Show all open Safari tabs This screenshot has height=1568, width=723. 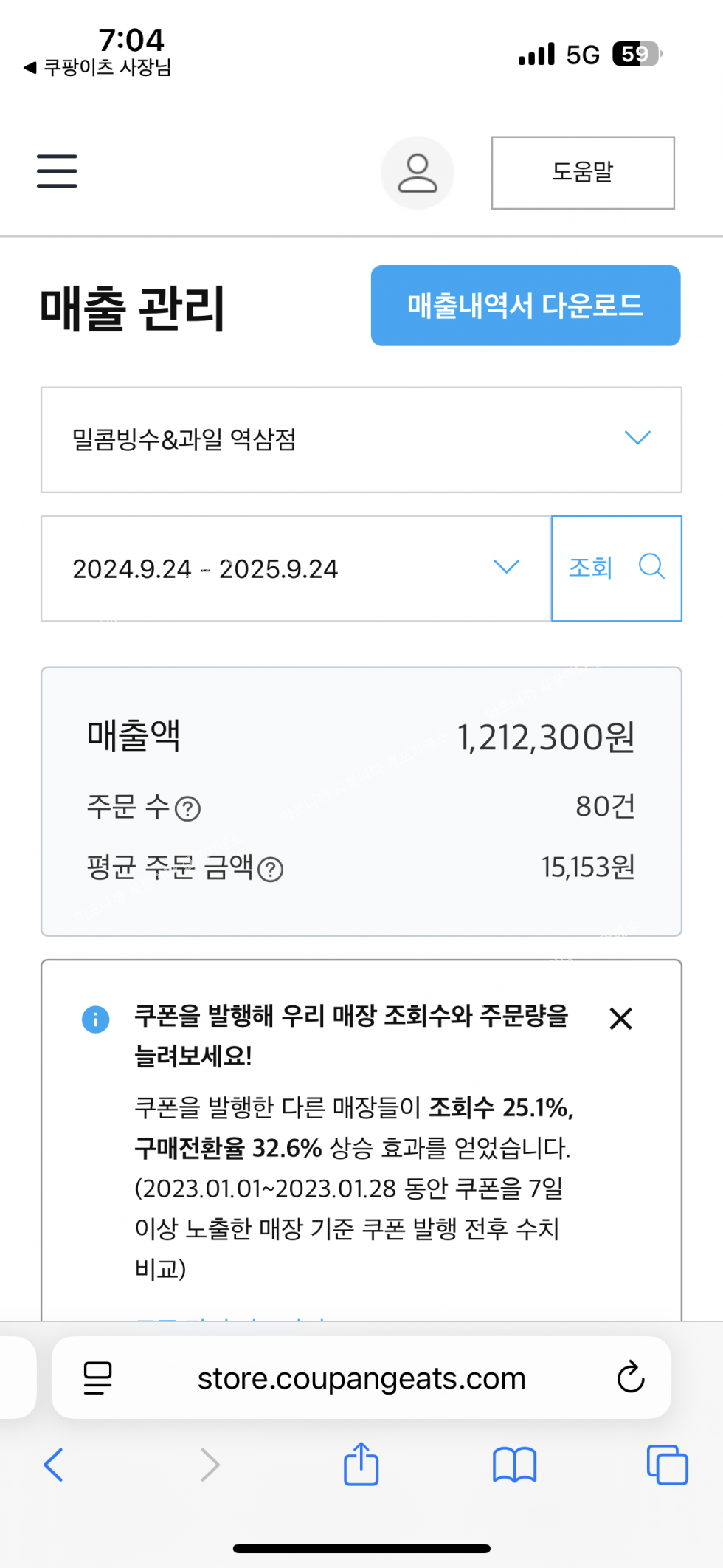pyautogui.click(x=667, y=1465)
